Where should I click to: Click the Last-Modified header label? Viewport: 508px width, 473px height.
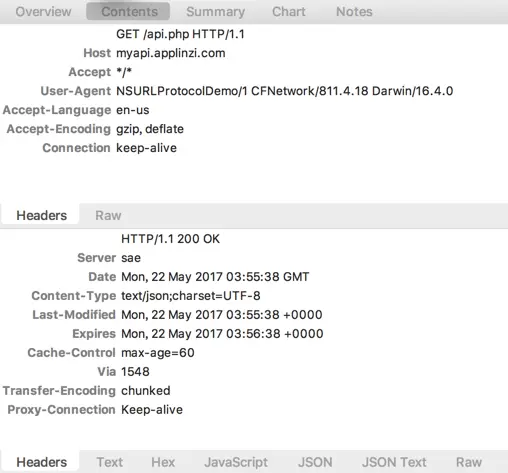[74, 315]
